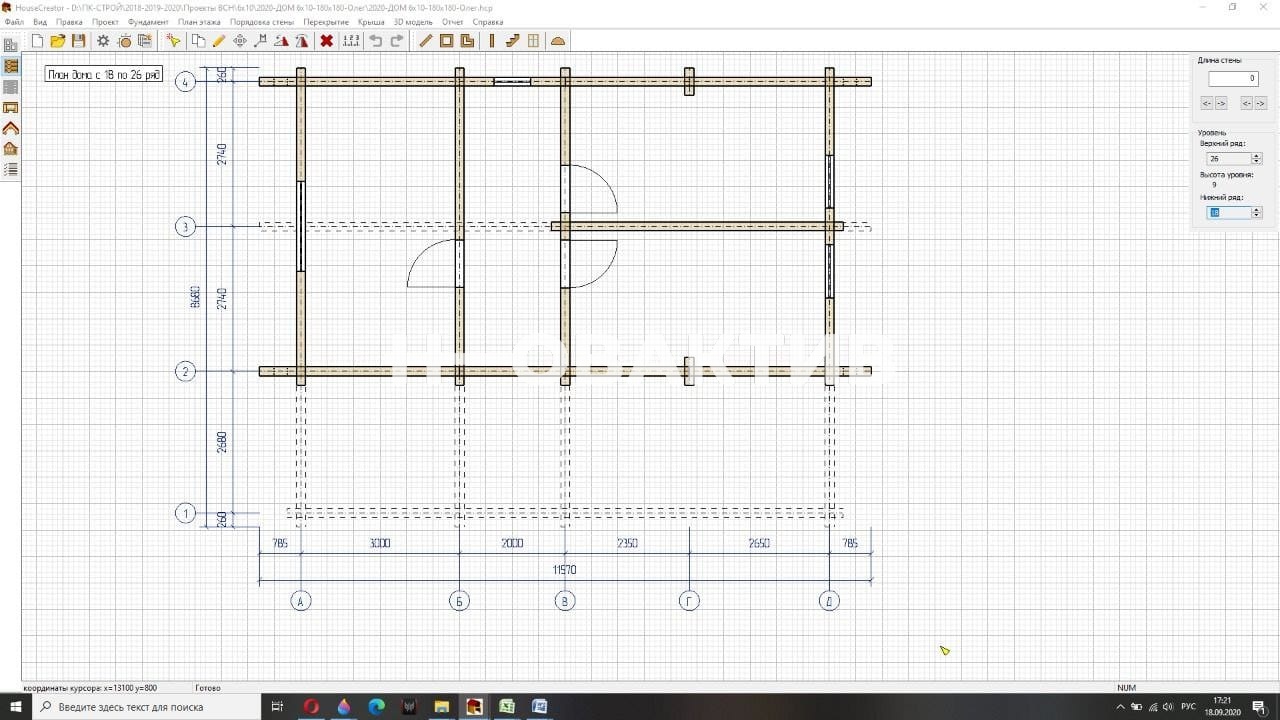This screenshot has height=720, width=1280.
Task: Click the first left arrow wall length button
Action: click(x=1206, y=103)
